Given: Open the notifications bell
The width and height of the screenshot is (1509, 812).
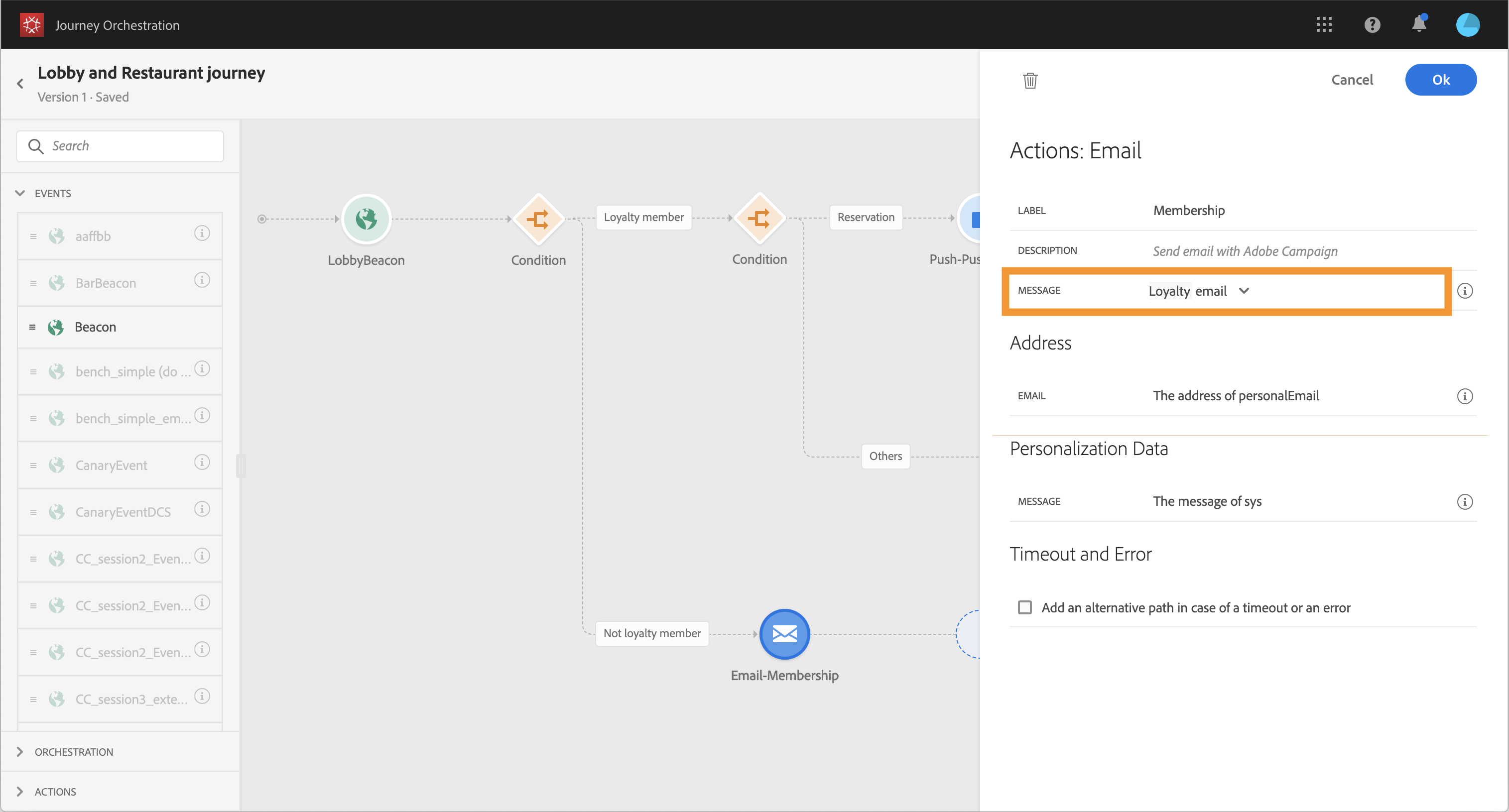Looking at the screenshot, I should click(1419, 24).
